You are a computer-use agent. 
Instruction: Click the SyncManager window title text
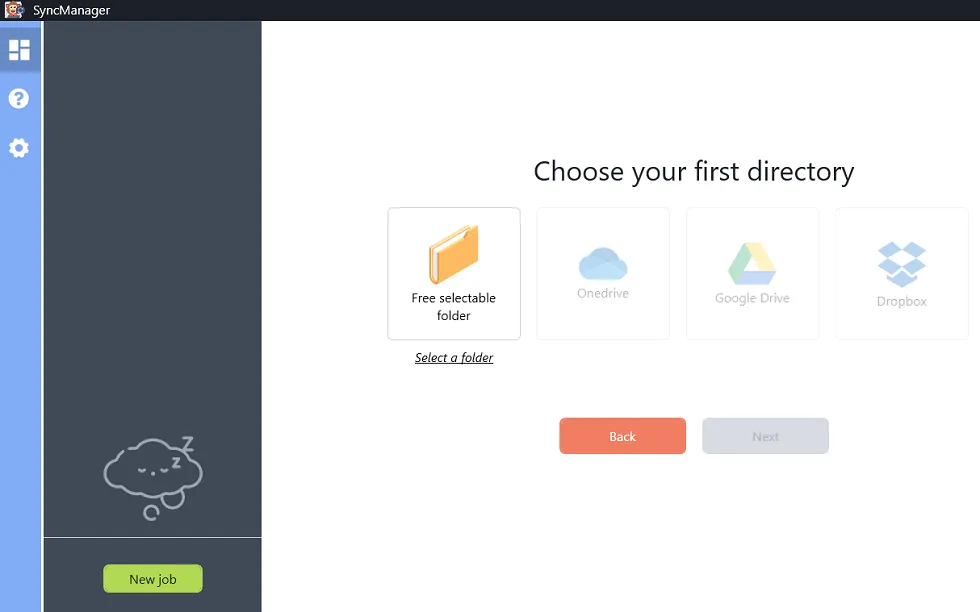pyautogui.click(x=71, y=10)
